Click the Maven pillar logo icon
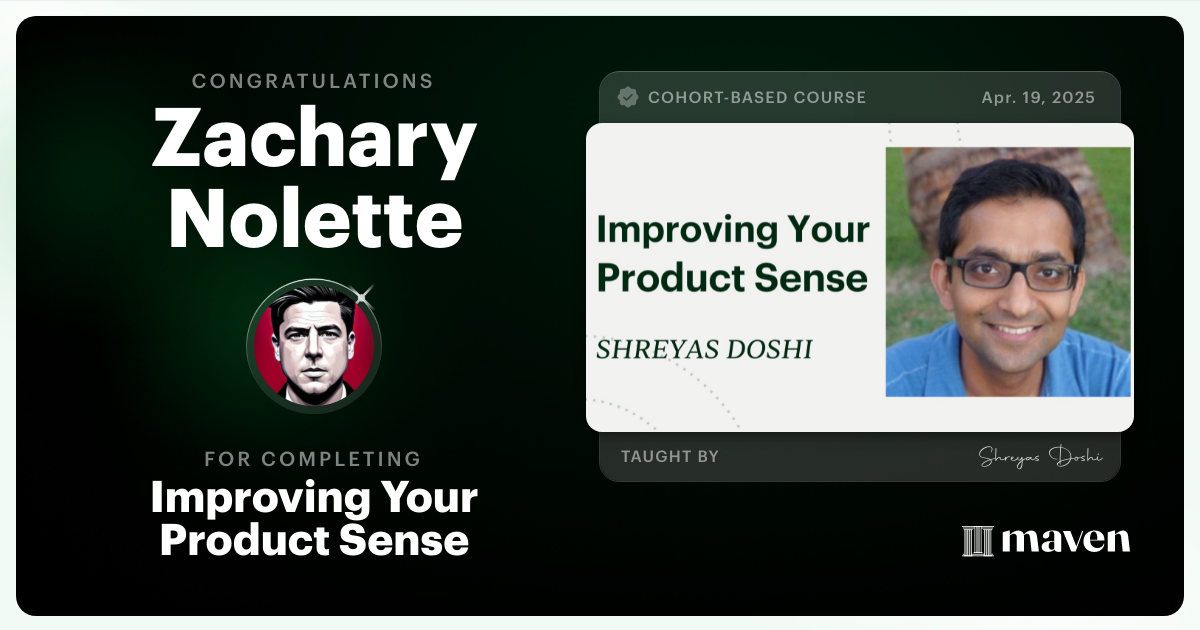Screen dimensions: 1200x630 pos(977,541)
